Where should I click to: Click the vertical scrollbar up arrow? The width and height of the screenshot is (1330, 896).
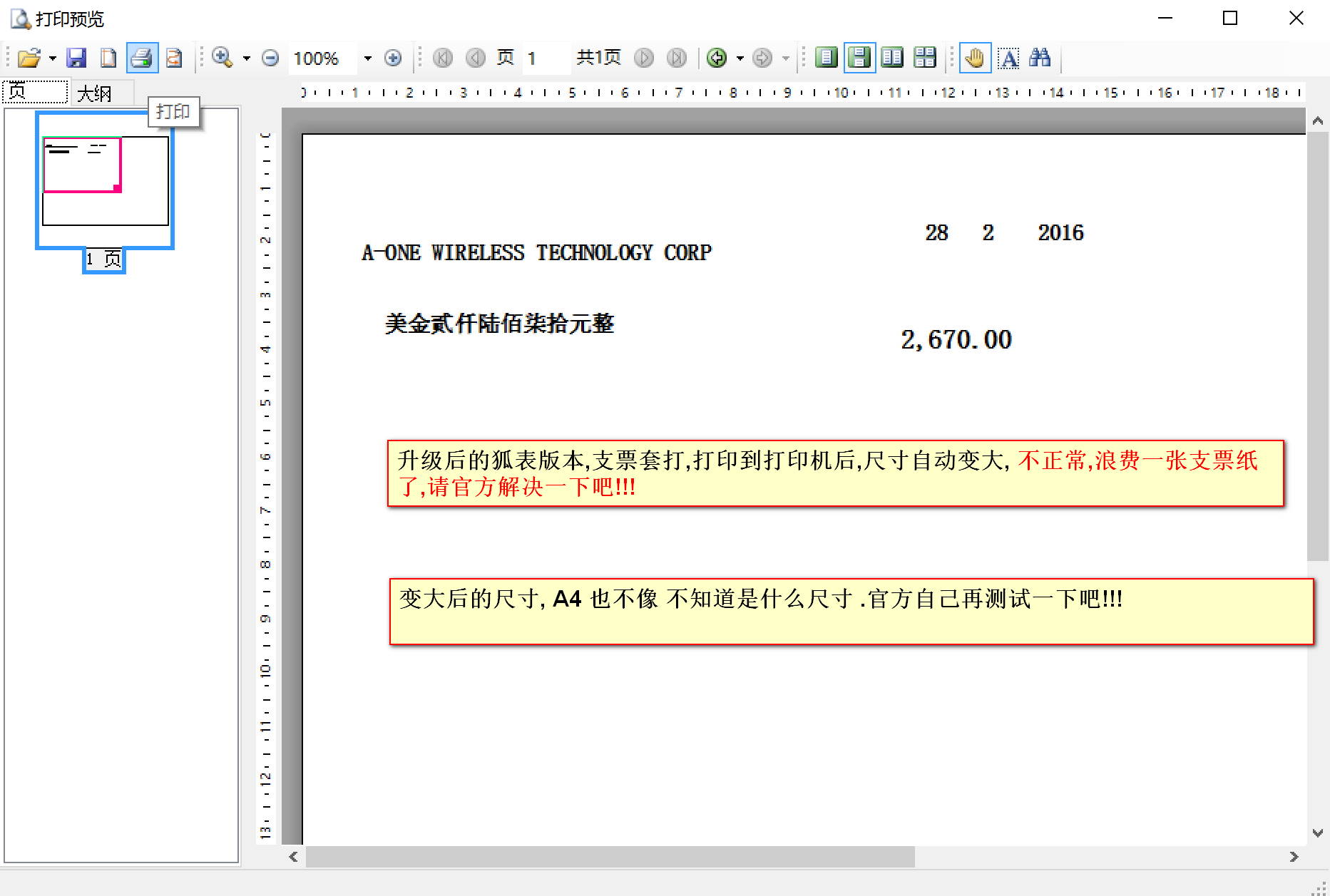(1318, 120)
